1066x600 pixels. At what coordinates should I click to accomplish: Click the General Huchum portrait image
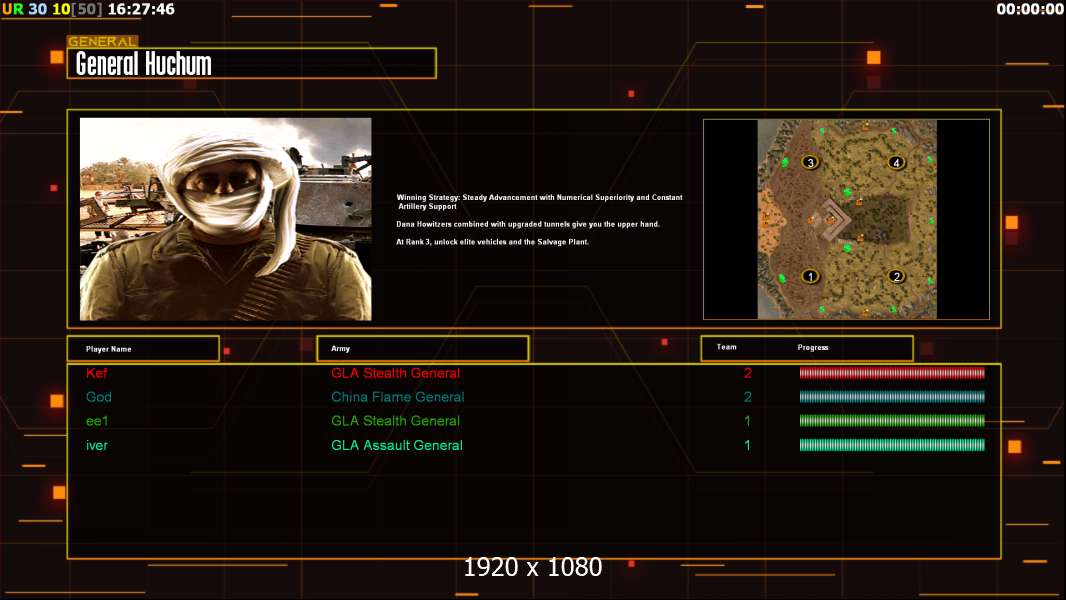point(225,219)
